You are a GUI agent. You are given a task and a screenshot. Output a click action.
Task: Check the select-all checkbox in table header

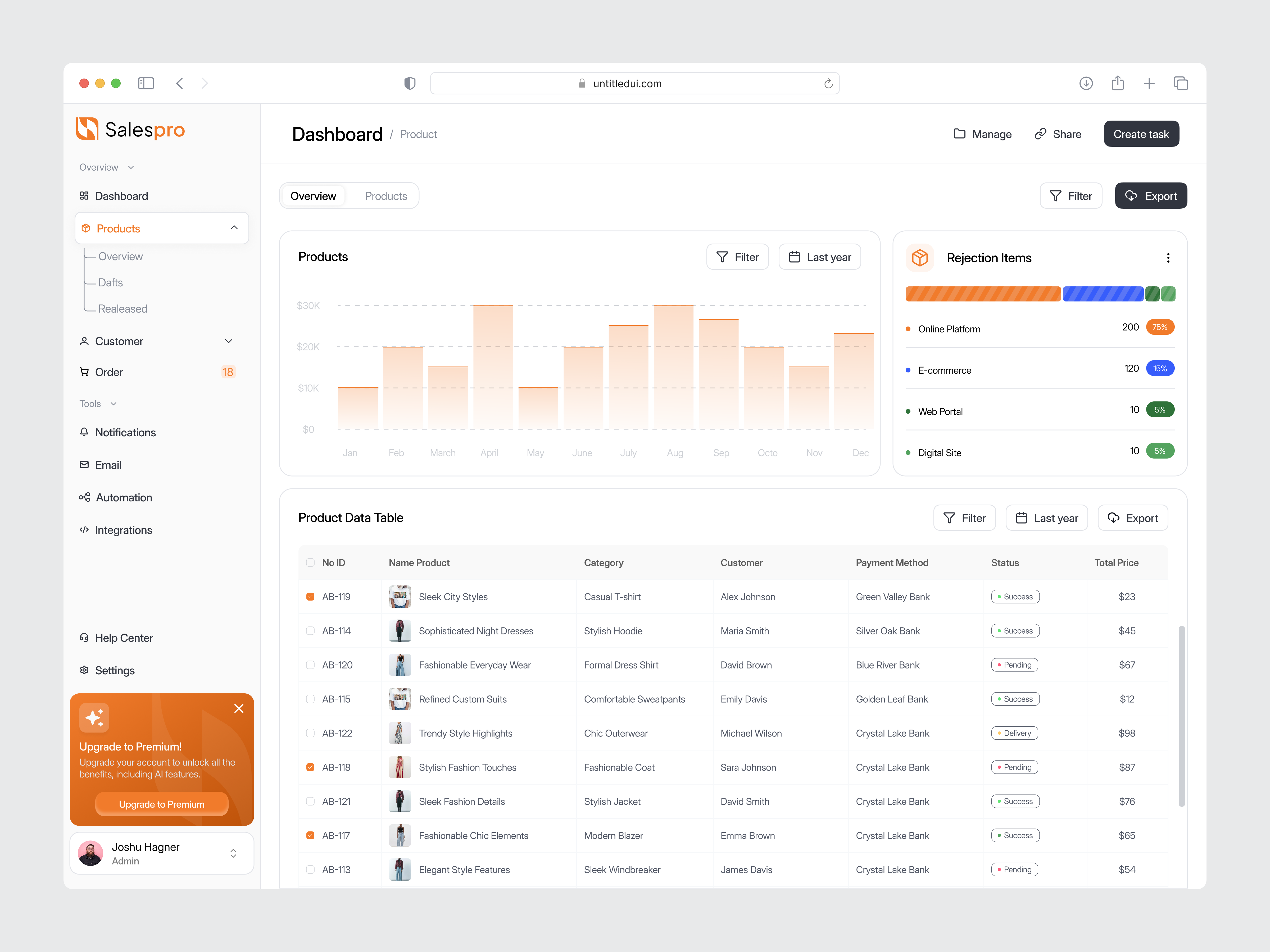pyautogui.click(x=310, y=562)
